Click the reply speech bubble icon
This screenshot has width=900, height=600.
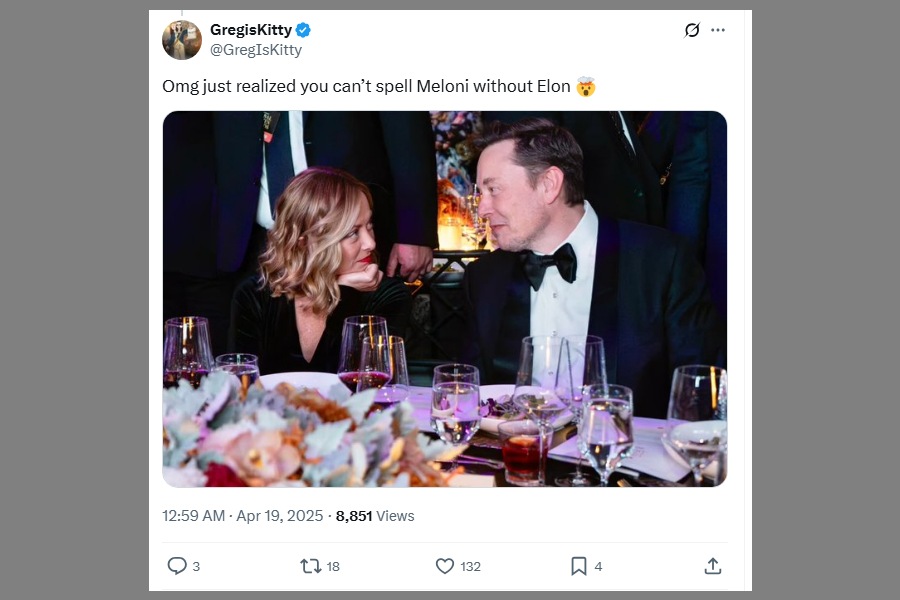(177, 566)
